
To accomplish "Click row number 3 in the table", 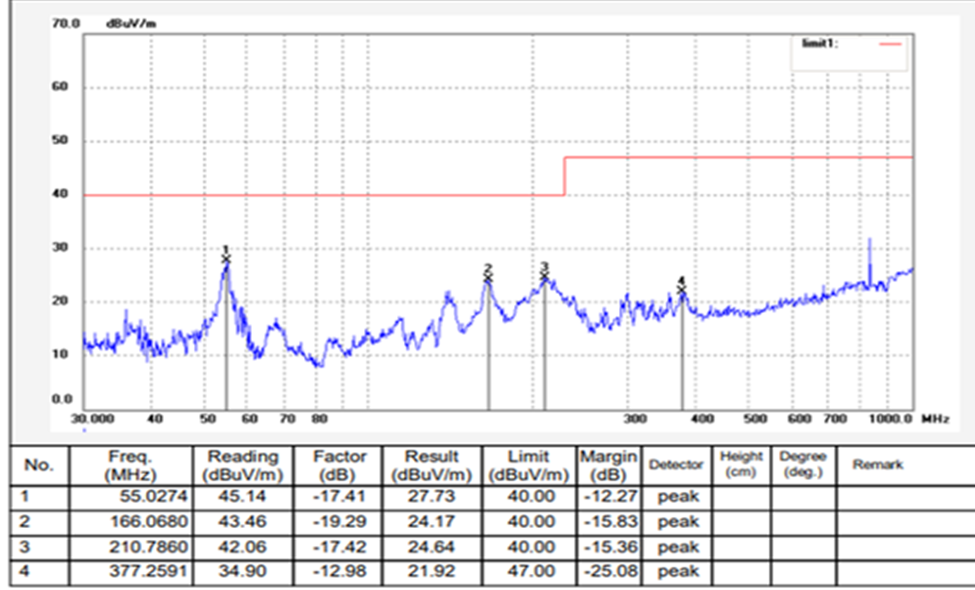I will tap(24, 547).
